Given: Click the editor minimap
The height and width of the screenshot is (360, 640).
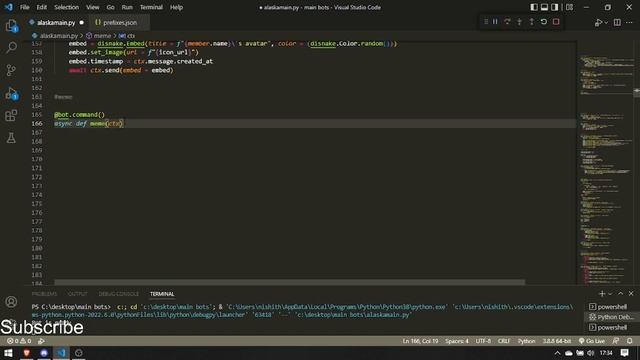Looking at the screenshot, I should [606, 163].
